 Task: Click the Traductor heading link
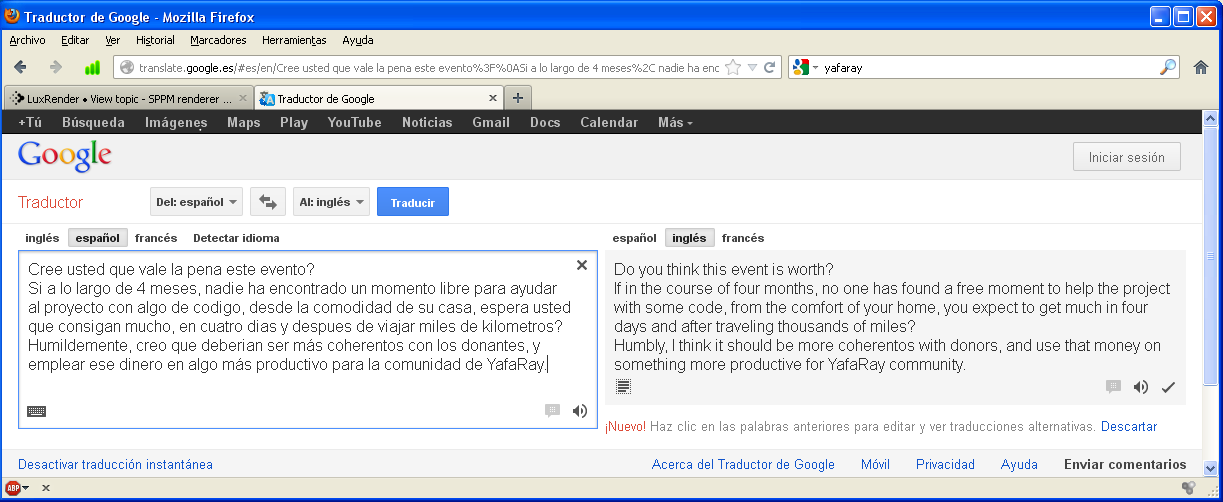pyautogui.click(x=50, y=202)
